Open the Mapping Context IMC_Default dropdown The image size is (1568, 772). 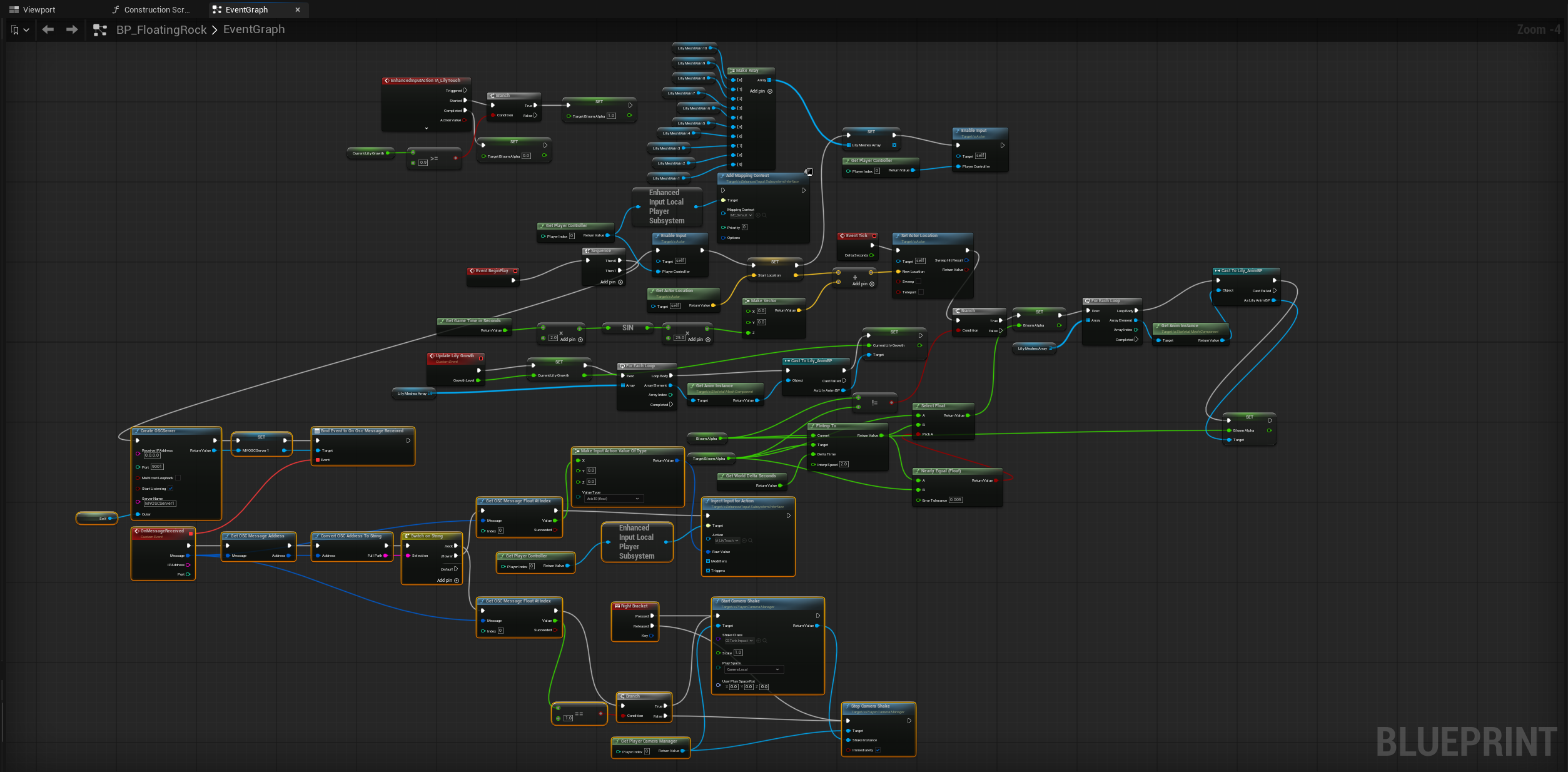tap(741, 215)
